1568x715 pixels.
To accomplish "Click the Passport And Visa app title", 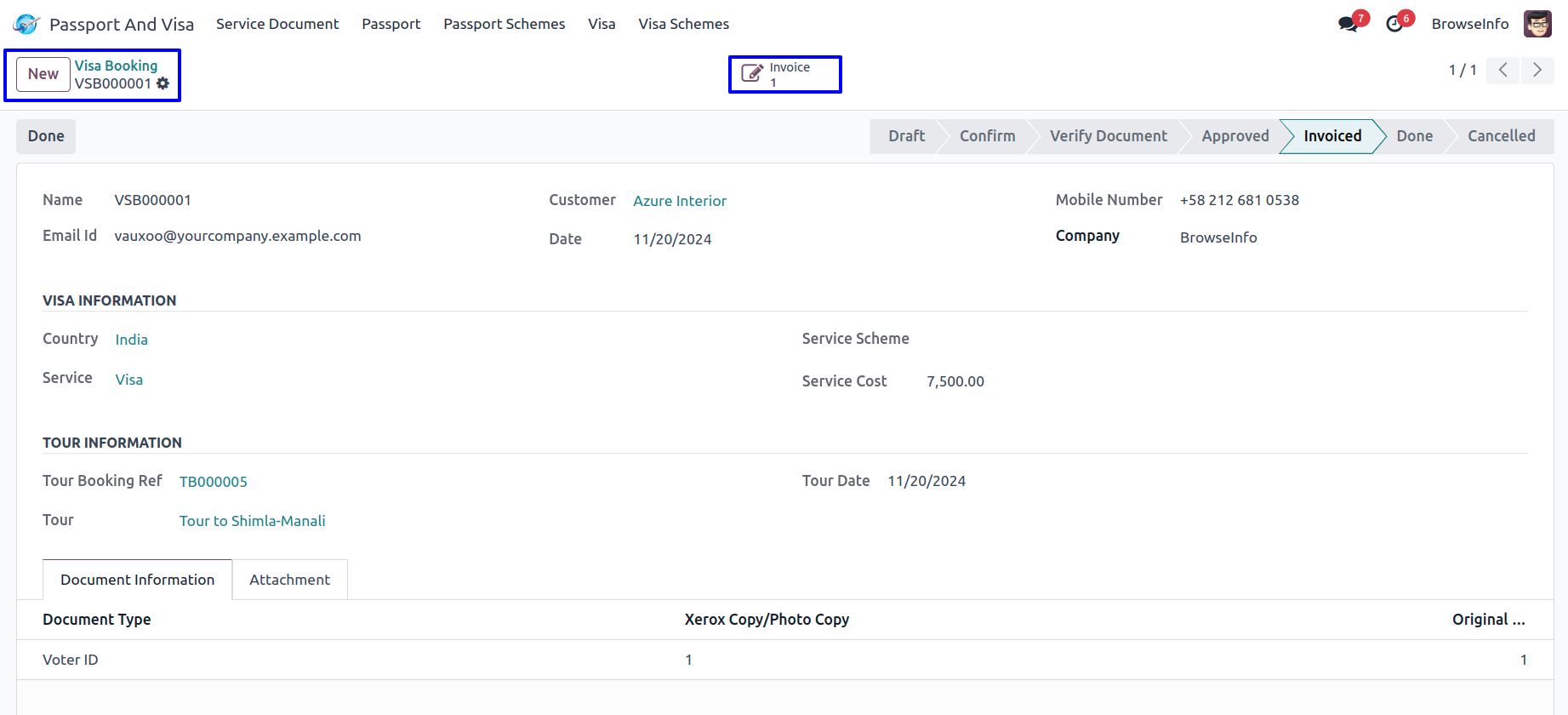I will click(122, 25).
